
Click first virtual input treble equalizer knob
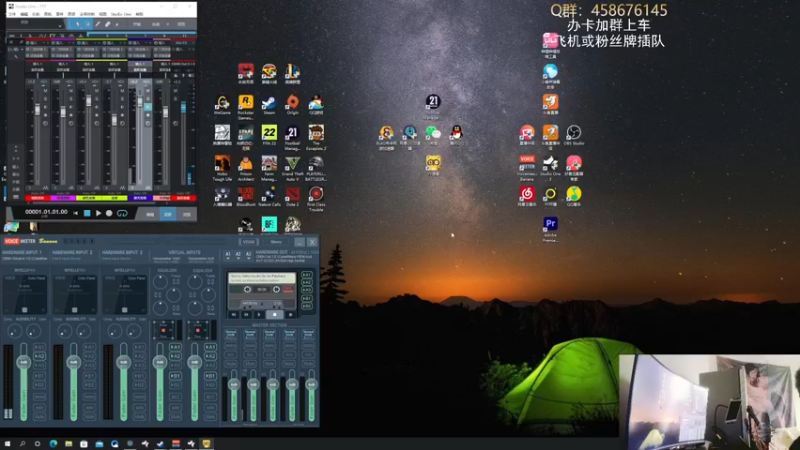pyautogui.click(x=160, y=281)
